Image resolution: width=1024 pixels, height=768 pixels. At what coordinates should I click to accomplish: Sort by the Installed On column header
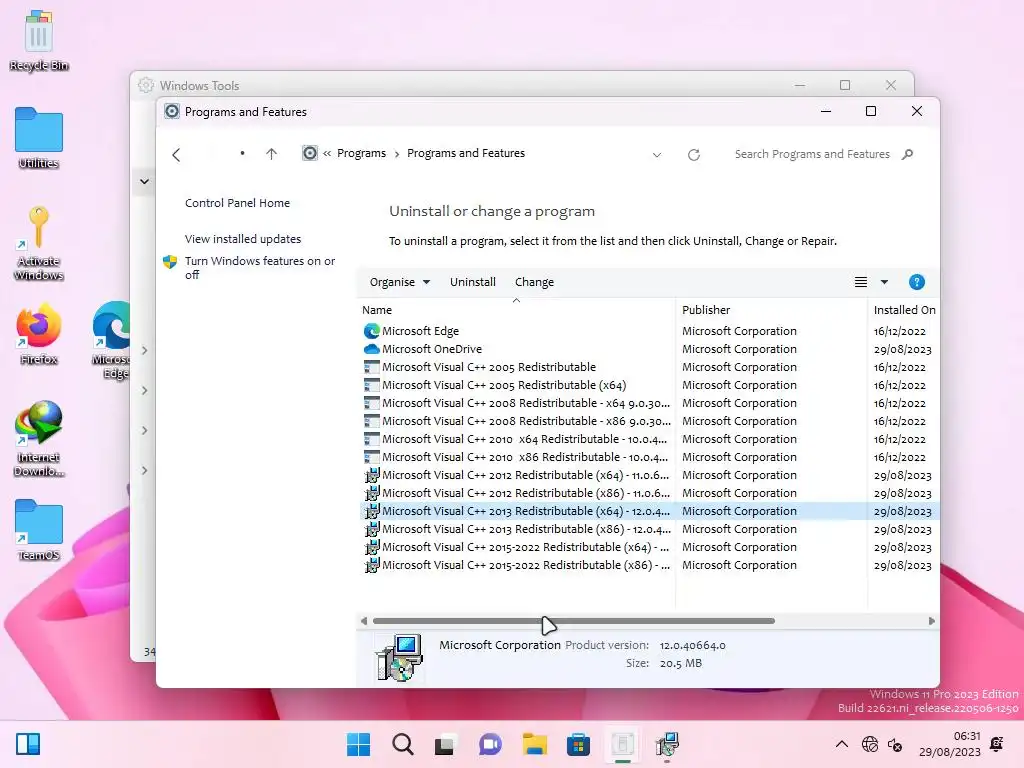(x=904, y=310)
